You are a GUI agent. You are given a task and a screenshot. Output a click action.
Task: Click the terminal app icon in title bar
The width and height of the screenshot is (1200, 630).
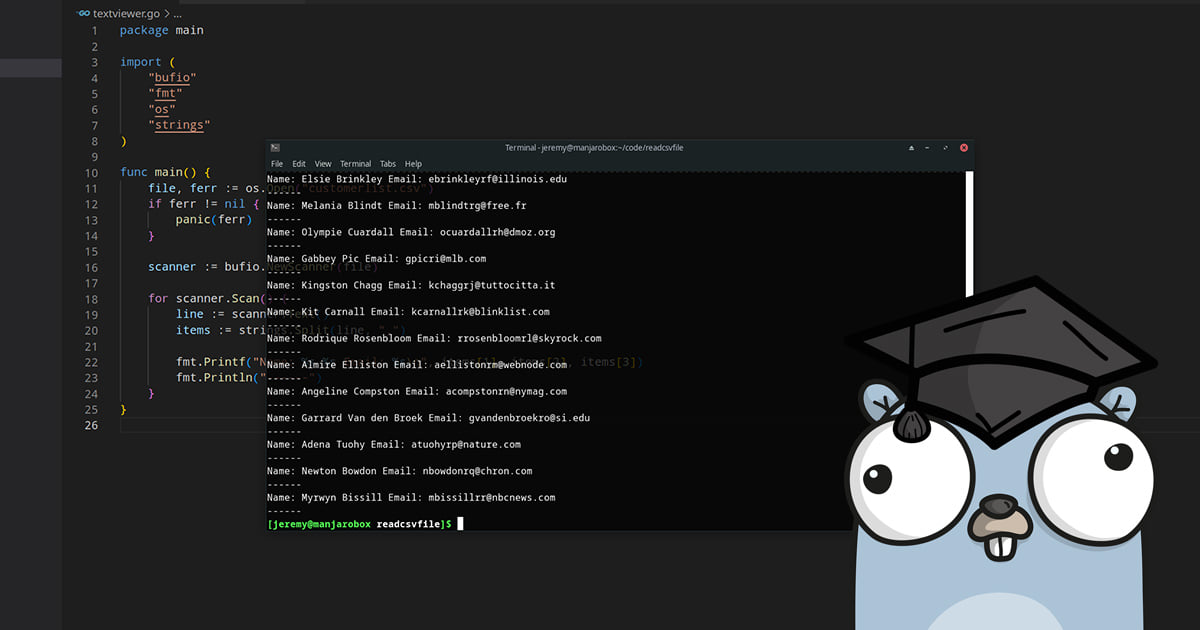click(x=275, y=147)
